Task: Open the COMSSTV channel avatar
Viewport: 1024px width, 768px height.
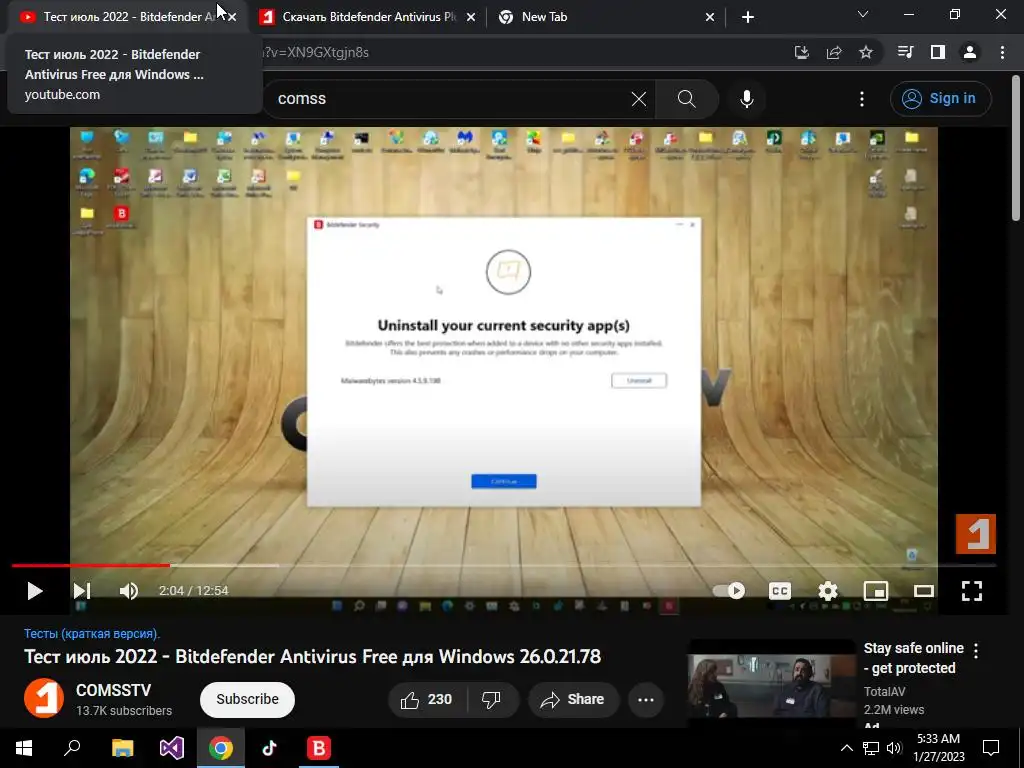Action: pyautogui.click(x=44, y=698)
